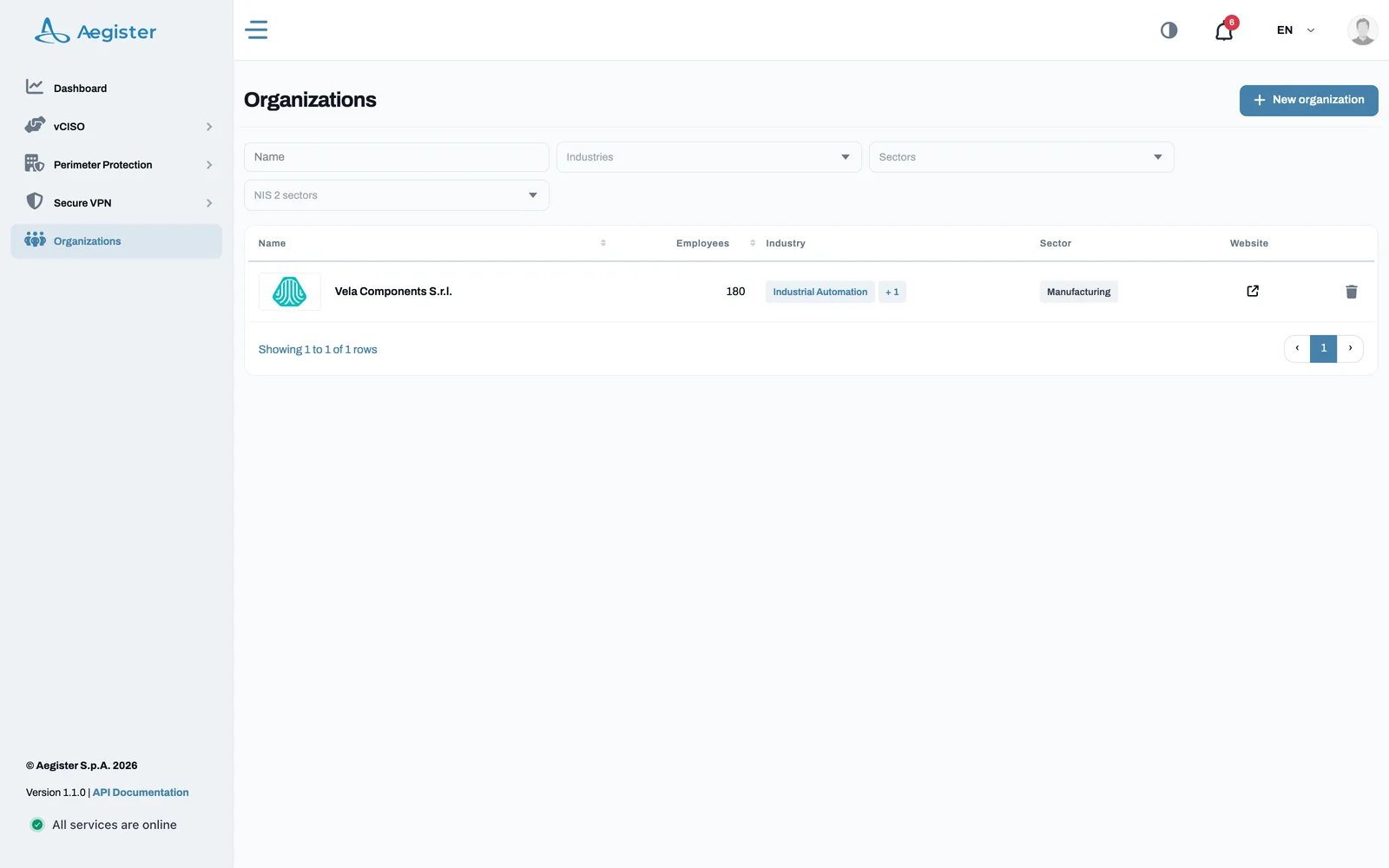This screenshot has height=868, width=1389.
Task: Click the Organizations people icon
Action: click(35, 240)
